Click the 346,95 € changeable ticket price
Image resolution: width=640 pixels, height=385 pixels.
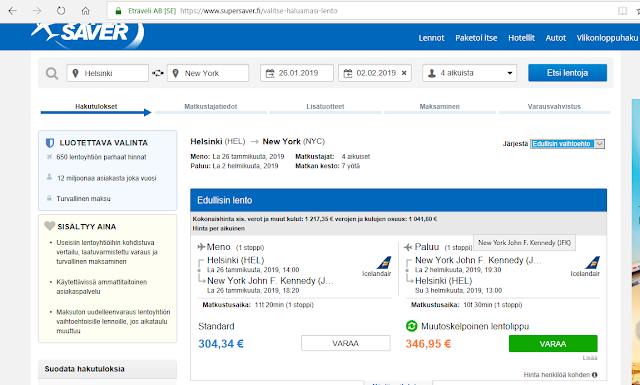pos(428,344)
